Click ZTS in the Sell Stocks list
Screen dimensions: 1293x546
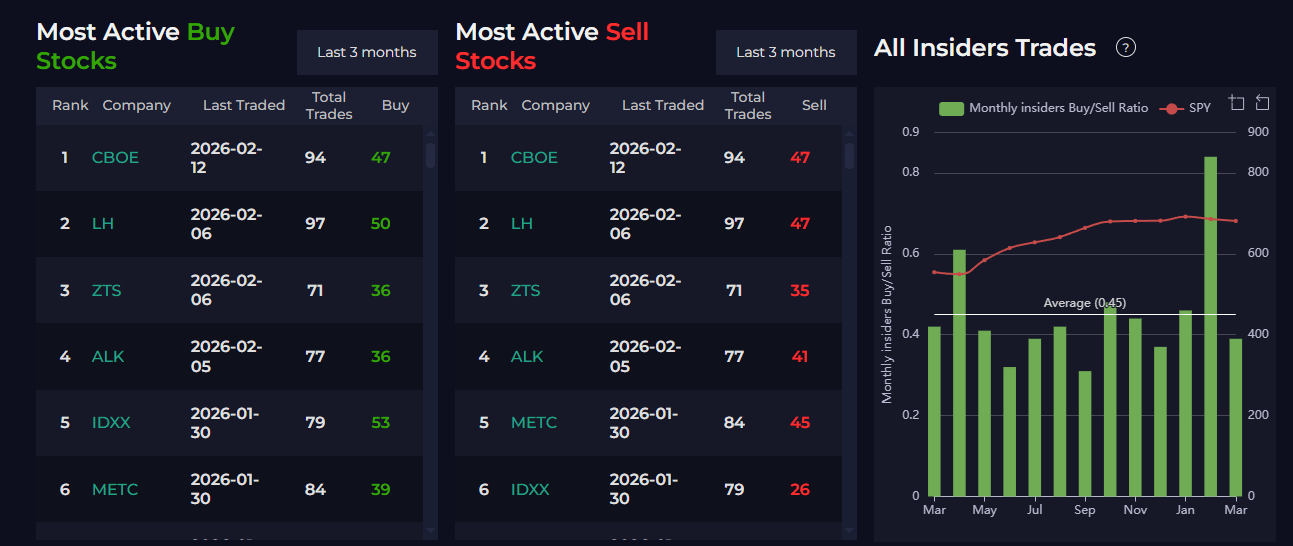(525, 290)
